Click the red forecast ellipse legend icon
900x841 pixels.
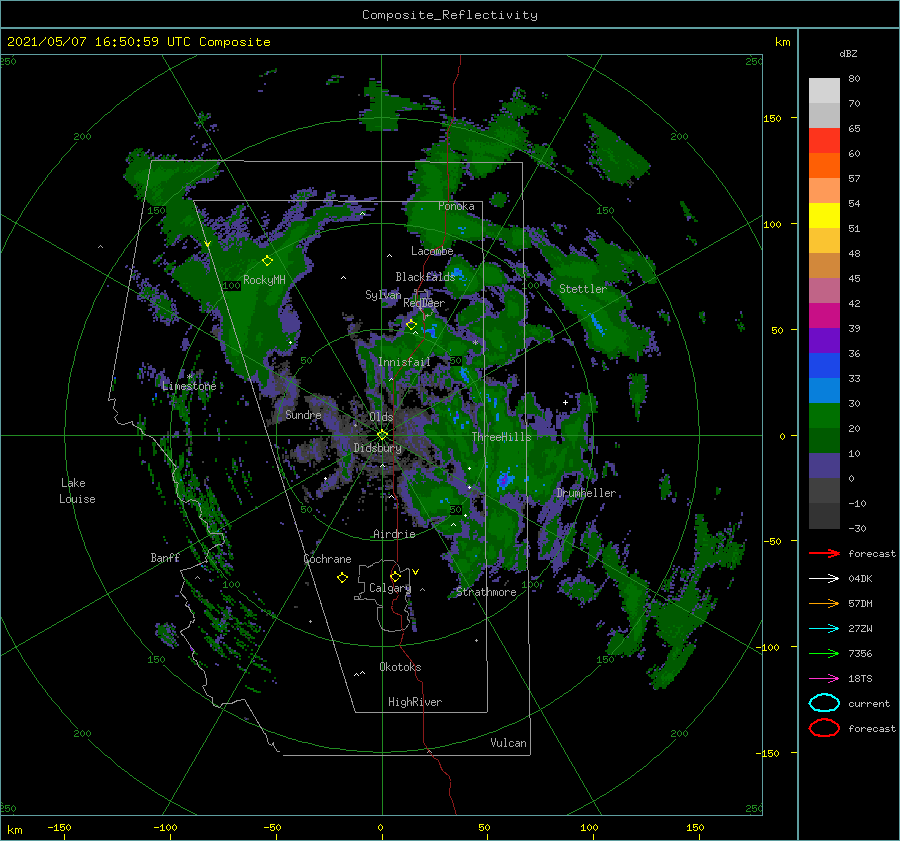click(824, 728)
